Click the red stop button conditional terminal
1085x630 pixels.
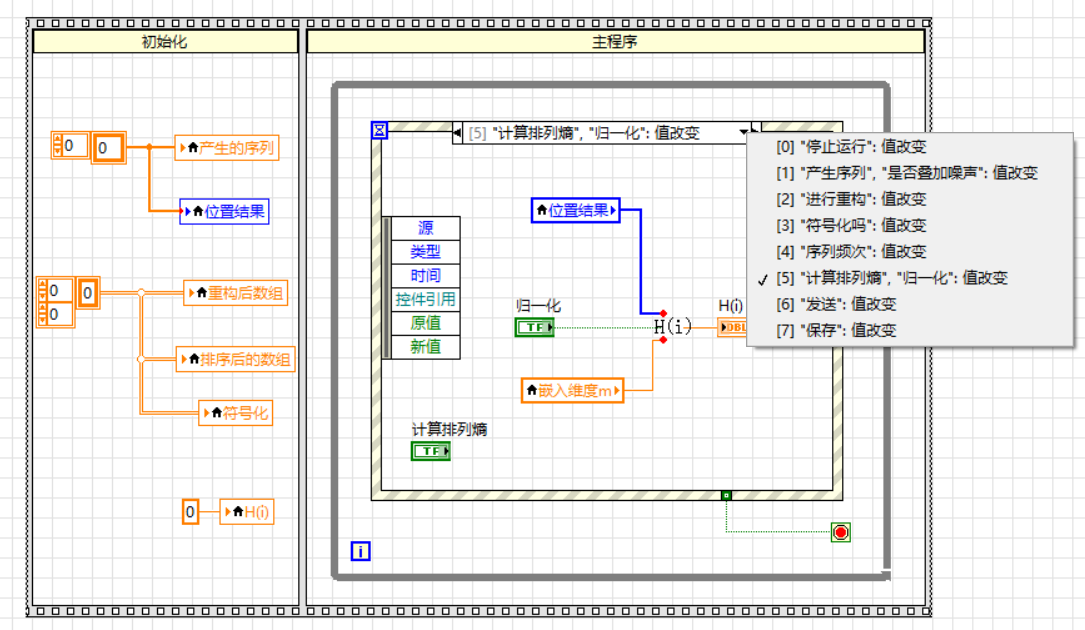point(839,532)
